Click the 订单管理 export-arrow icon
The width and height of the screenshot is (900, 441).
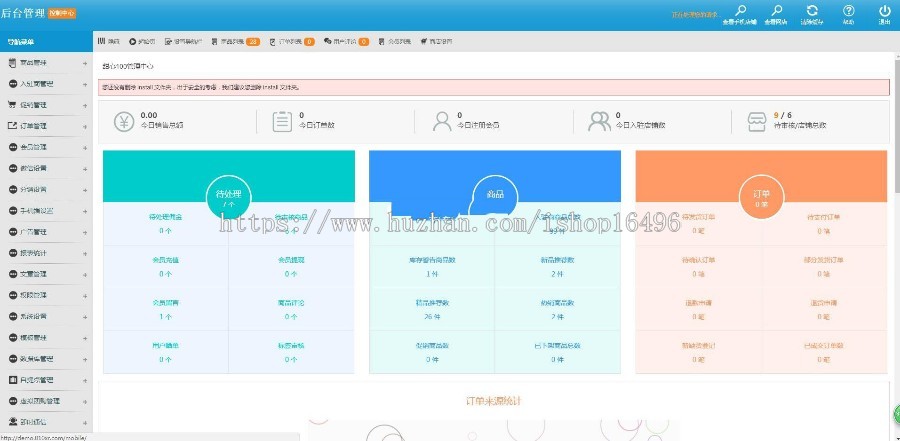click(12, 126)
